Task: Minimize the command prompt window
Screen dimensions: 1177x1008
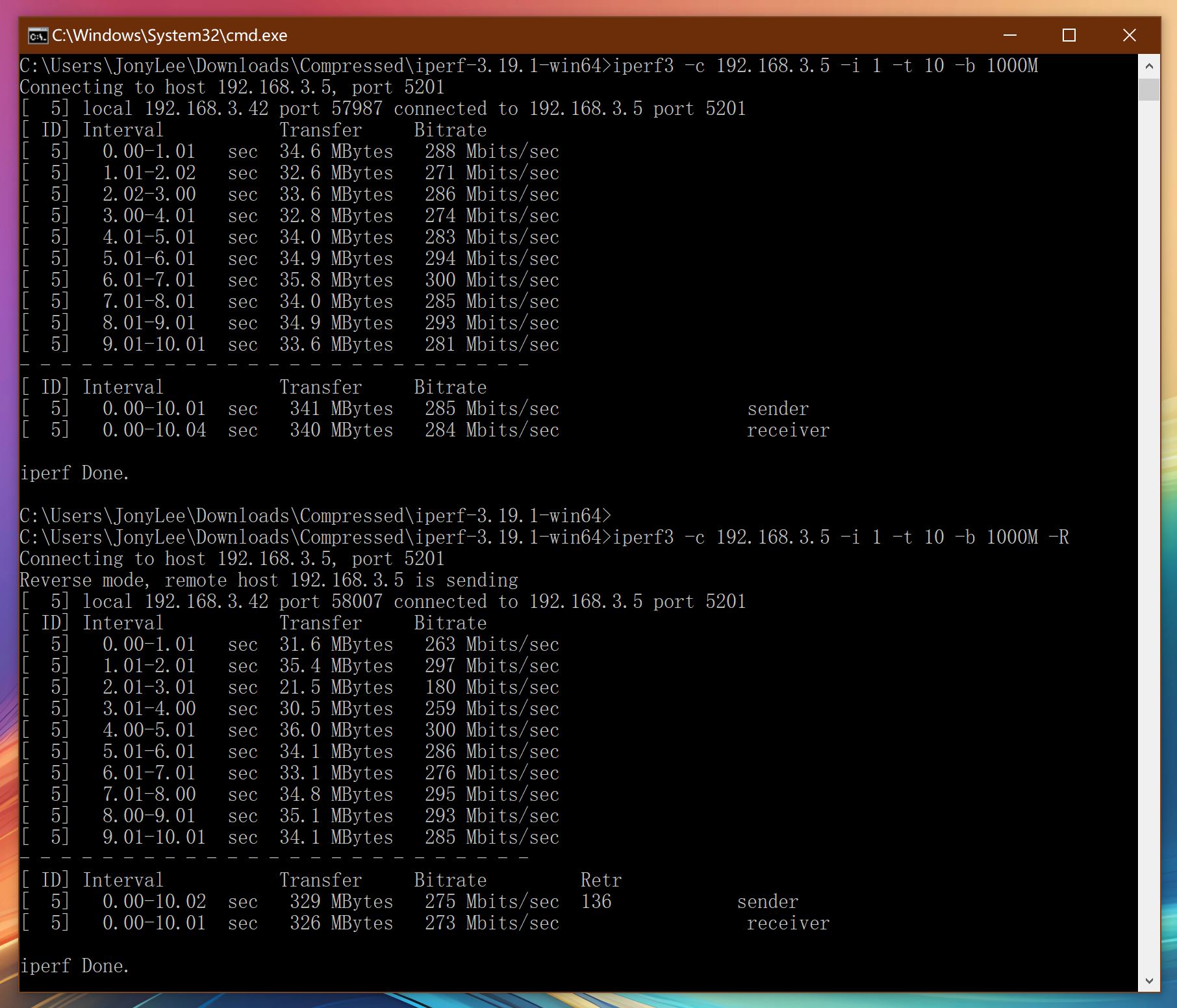Action: click(1009, 36)
